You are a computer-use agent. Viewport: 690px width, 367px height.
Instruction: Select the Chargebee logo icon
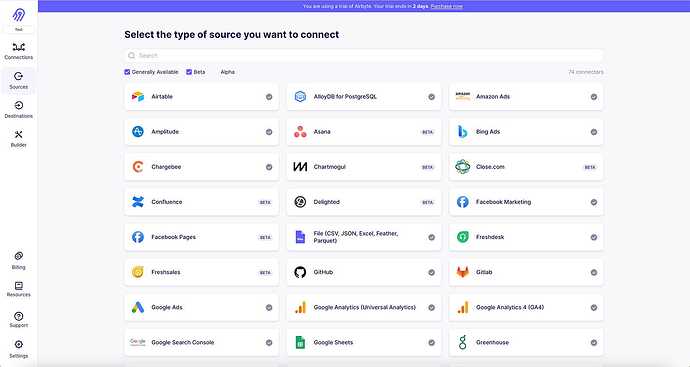tap(138, 167)
